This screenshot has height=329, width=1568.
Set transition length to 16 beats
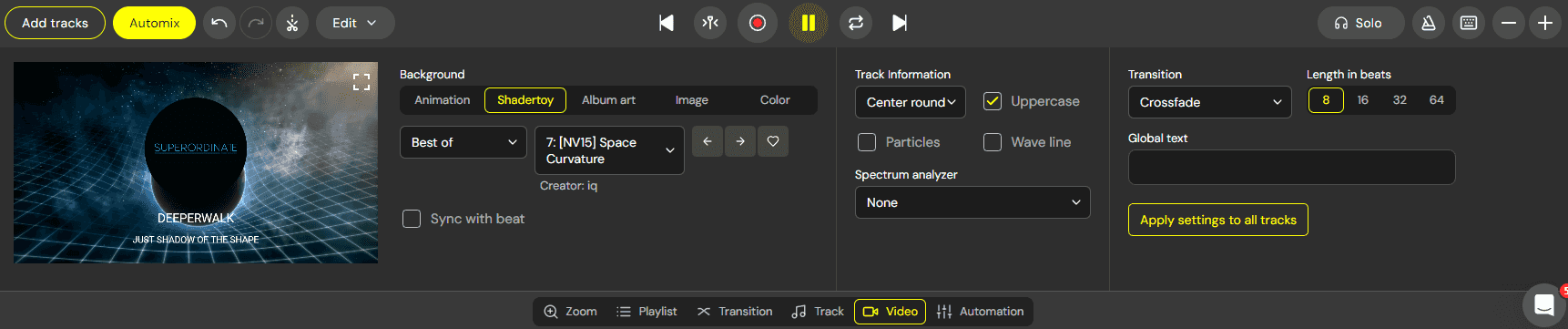[x=1363, y=100]
